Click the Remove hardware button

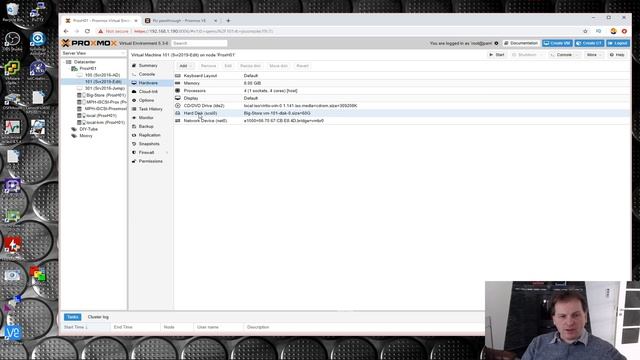point(208,66)
